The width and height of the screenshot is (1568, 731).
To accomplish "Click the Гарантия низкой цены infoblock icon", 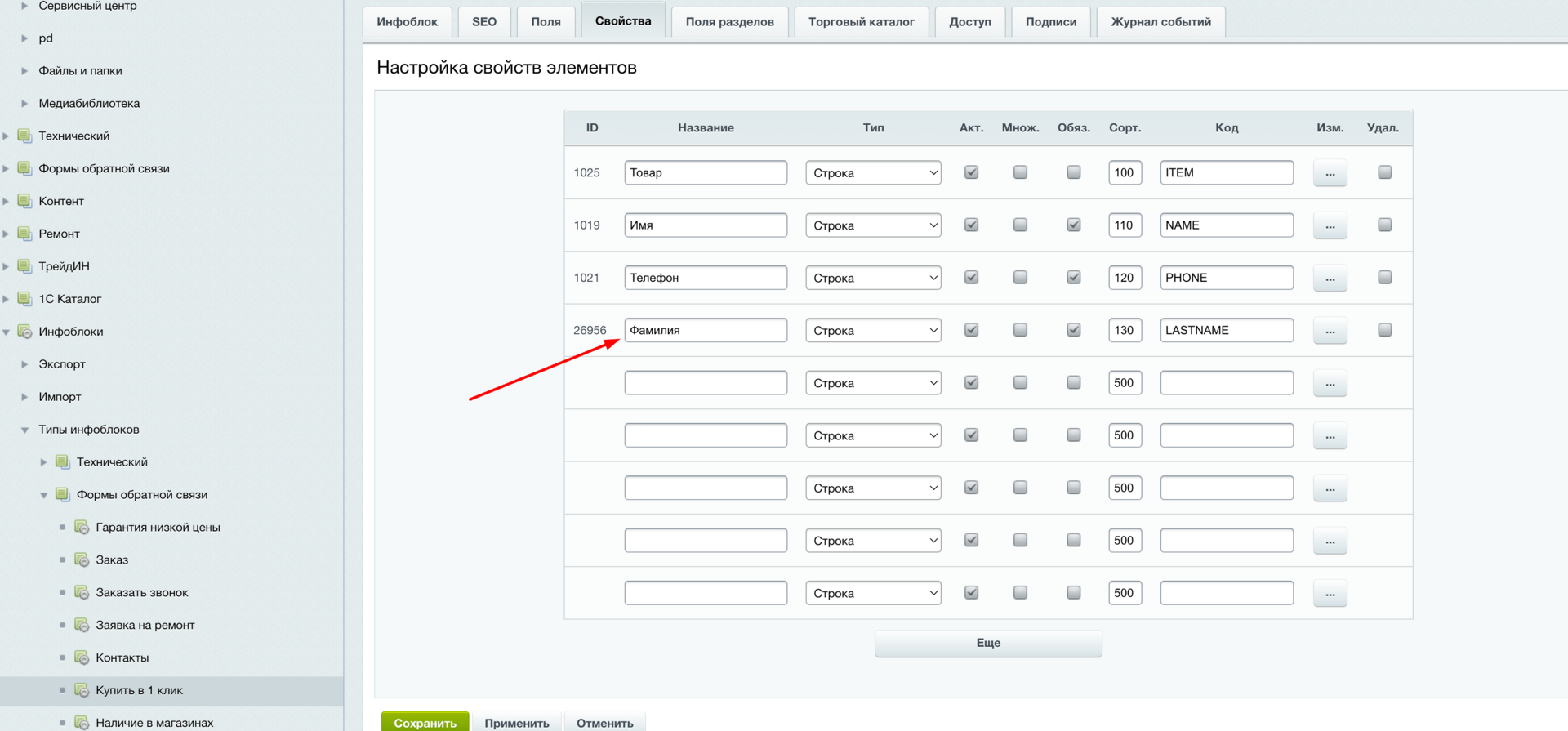I will [x=82, y=527].
